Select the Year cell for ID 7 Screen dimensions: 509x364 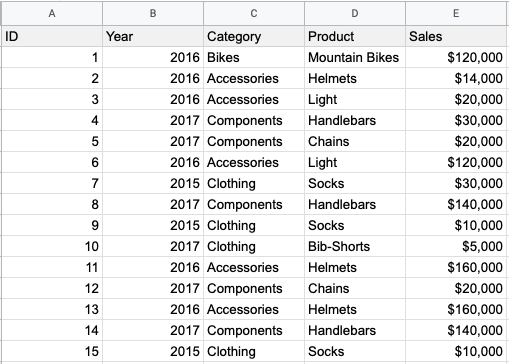tap(153, 183)
